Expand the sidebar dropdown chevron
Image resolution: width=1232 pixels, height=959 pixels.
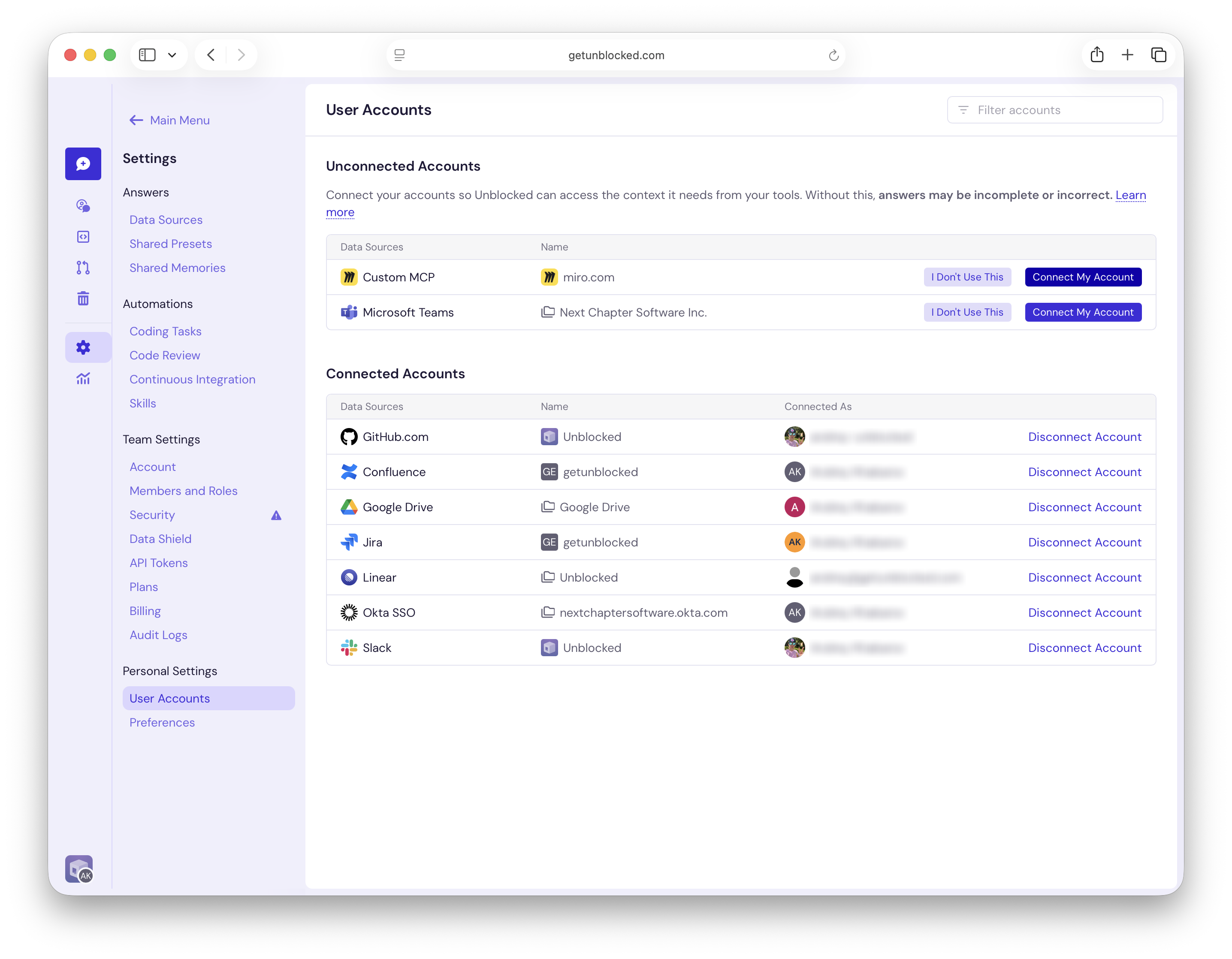click(172, 55)
